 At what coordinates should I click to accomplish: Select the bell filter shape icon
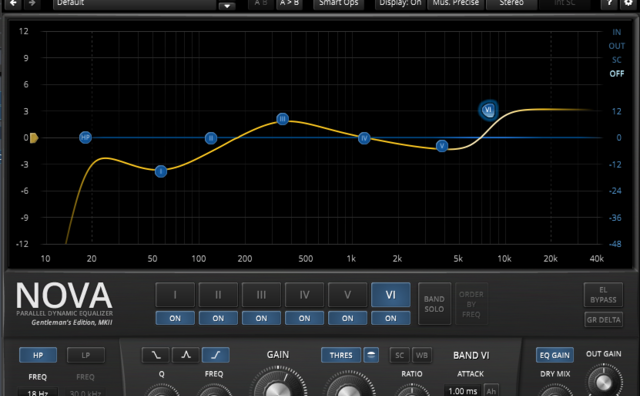coord(186,355)
